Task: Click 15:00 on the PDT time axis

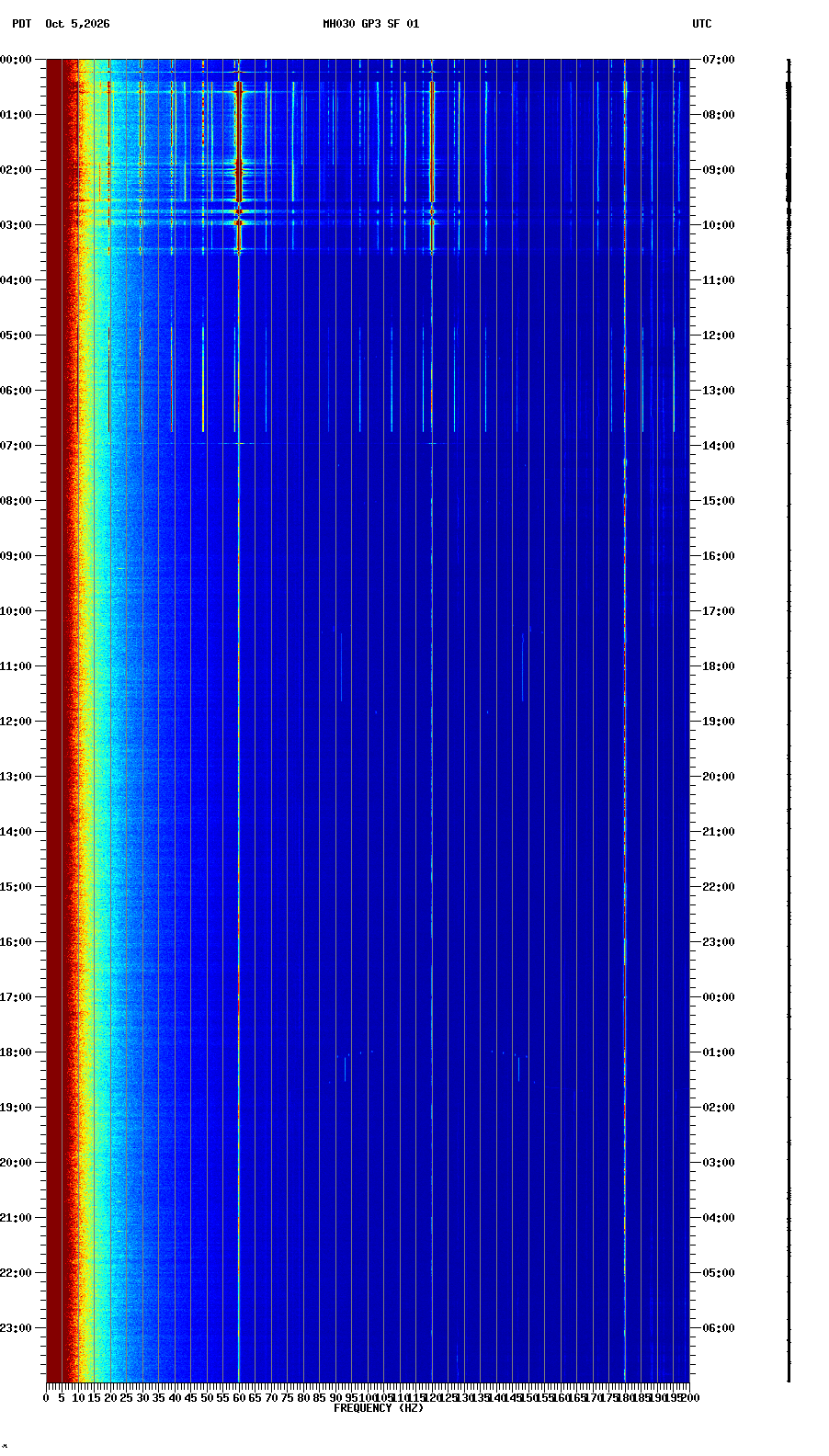Action: tap(16, 887)
